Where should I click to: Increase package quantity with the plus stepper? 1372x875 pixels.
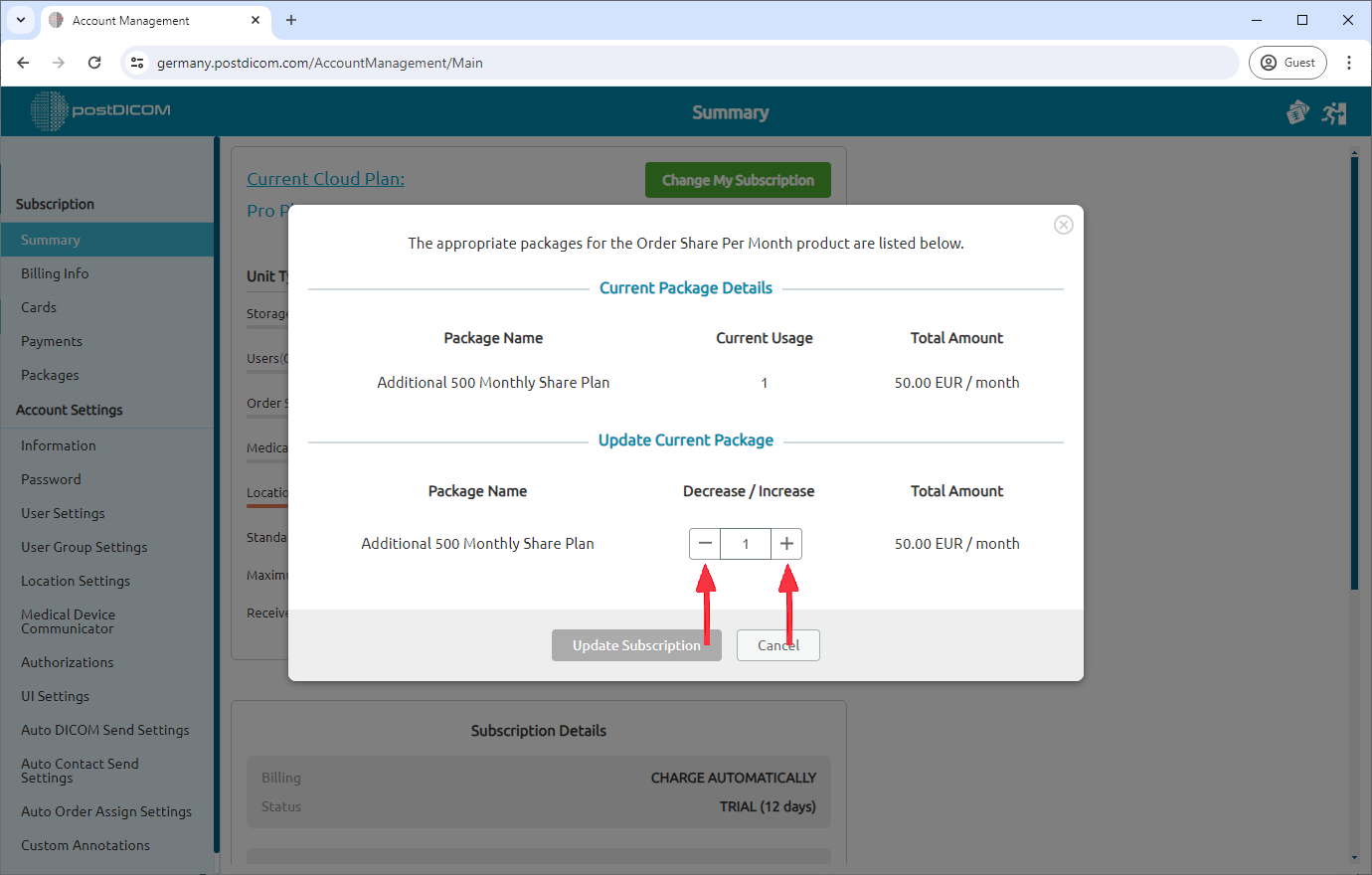(786, 543)
